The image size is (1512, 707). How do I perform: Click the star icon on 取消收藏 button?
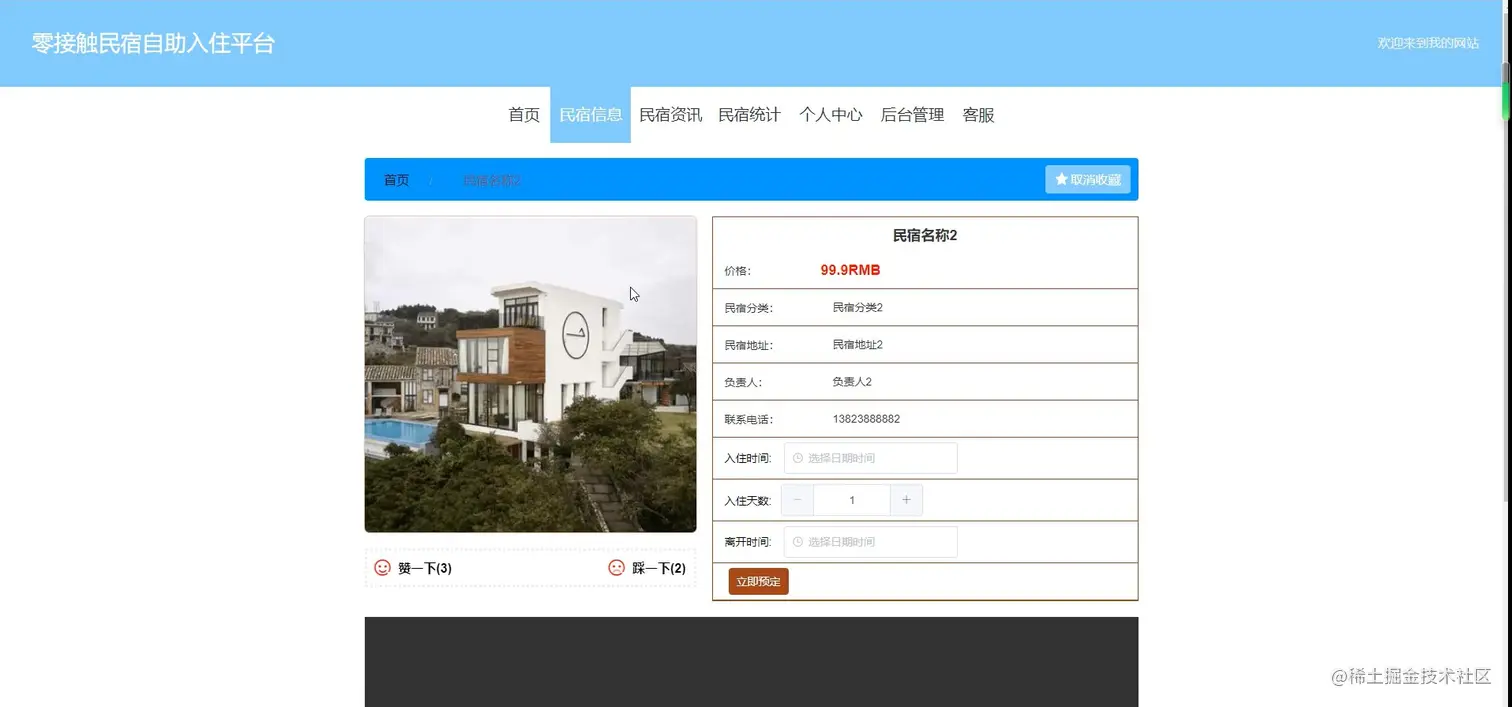click(1061, 179)
